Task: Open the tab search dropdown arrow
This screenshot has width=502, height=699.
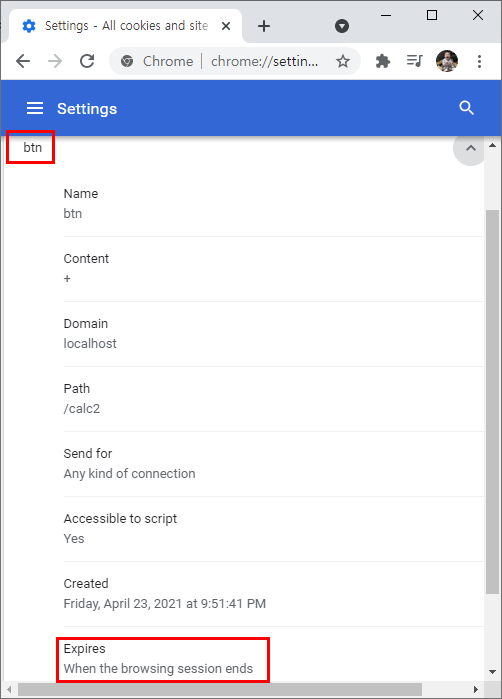Action: (x=342, y=26)
